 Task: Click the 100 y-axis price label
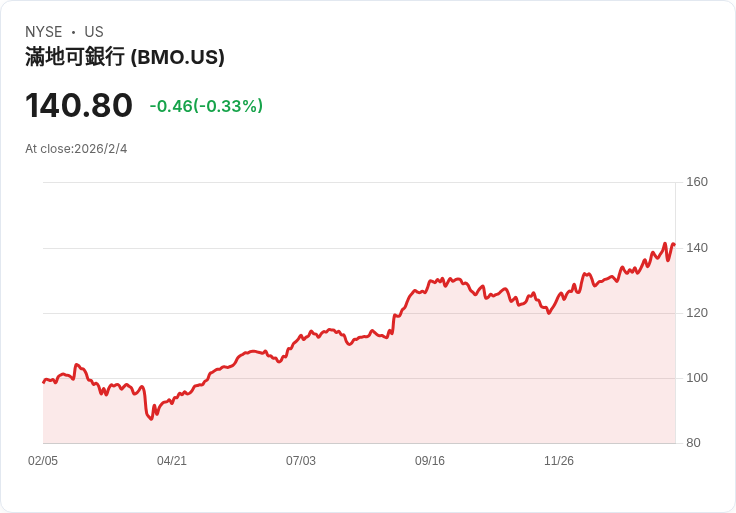pos(697,378)
